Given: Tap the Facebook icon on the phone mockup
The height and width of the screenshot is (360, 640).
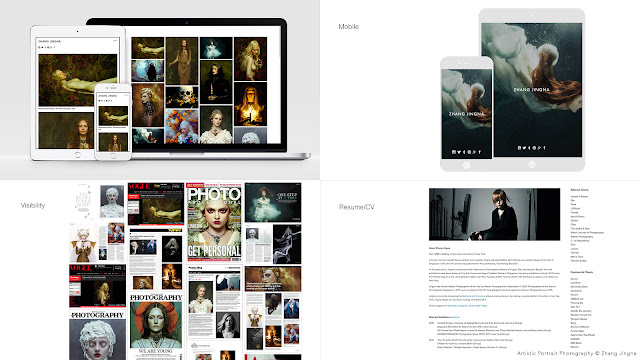Looking at the screenshot, I should tap(480, 152).
